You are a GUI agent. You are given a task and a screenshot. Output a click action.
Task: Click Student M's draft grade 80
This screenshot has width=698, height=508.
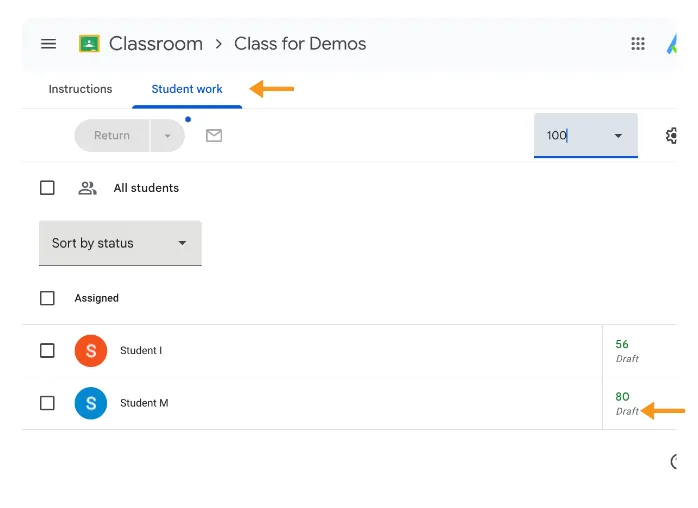click(622, 397)
